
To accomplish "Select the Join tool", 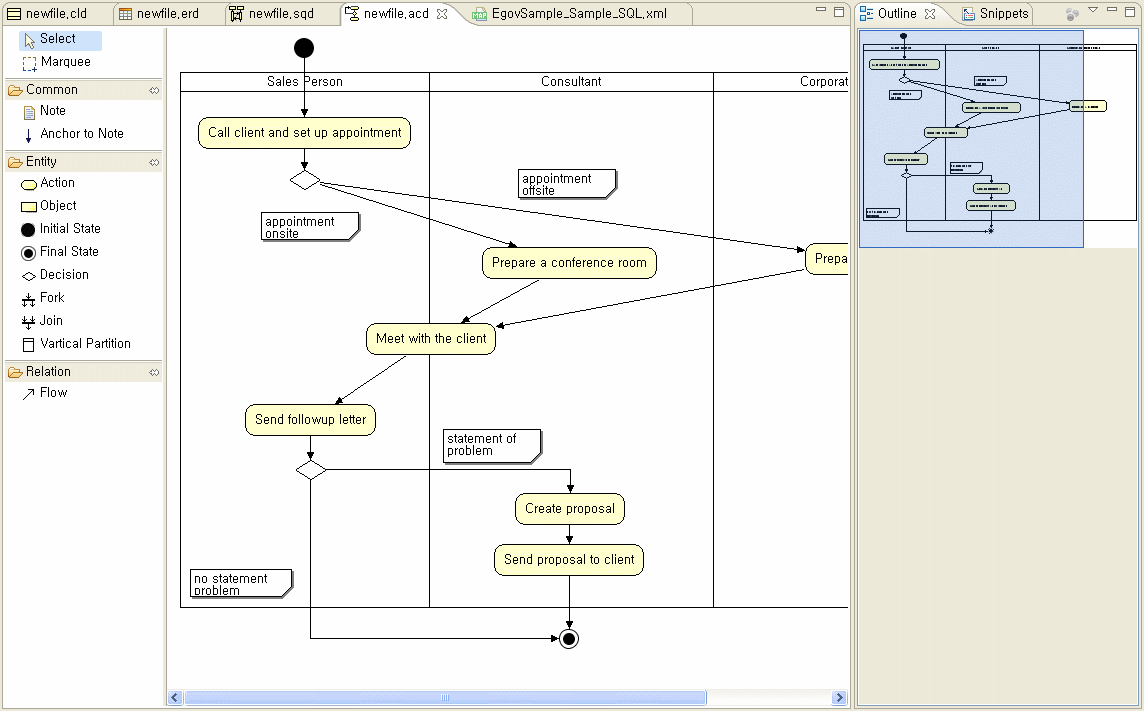I will (51, 321).
